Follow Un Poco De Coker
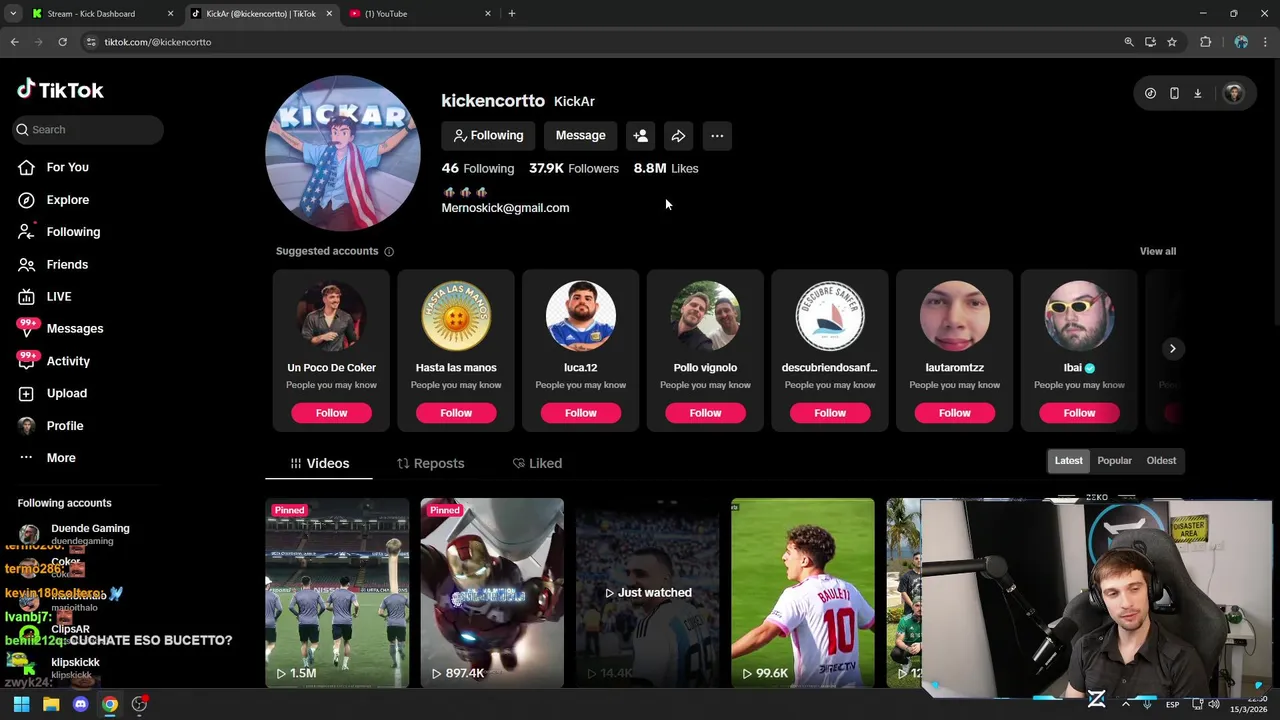This screenshot has height=720, width=1280. (x=331, y=413)
